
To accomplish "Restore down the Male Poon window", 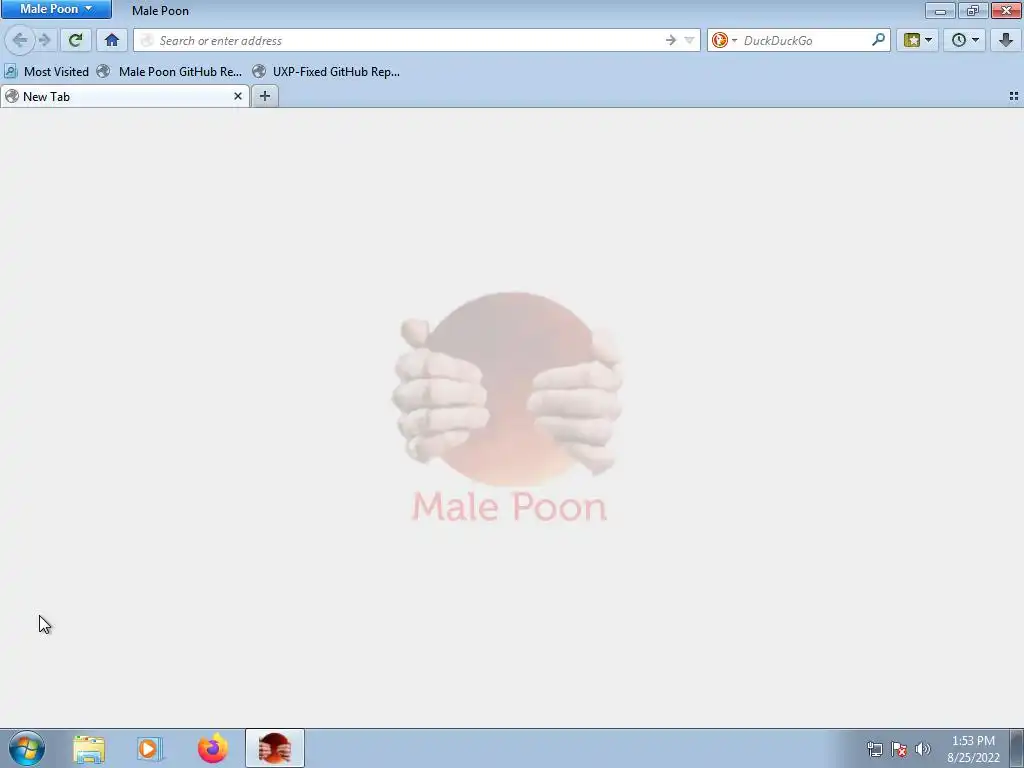I will tap(972, 10).
